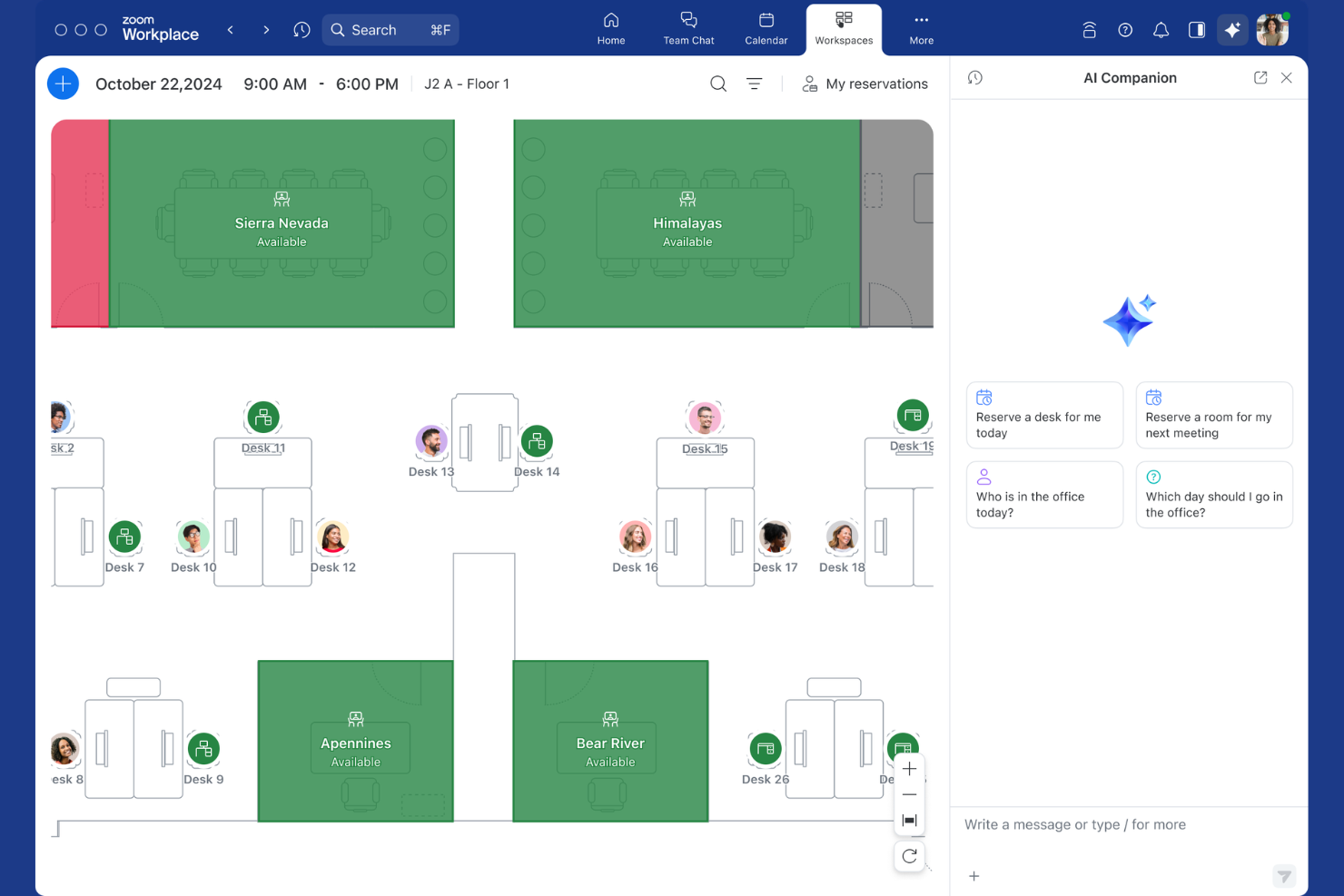This screenshot has width=1344, height=896.
Task: Select the Himalayas room
Action: 687,223
